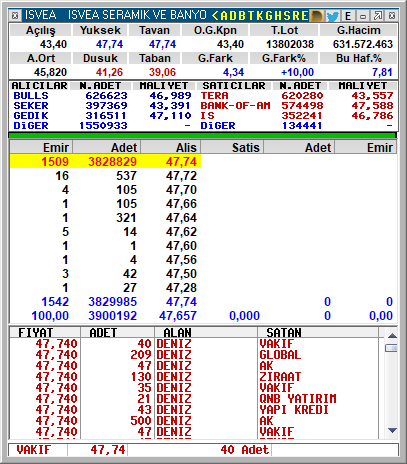This screenshot has width=407, height=464.
Task: Select yellow letter S in title bar
Action: click(x=287, y=16)
